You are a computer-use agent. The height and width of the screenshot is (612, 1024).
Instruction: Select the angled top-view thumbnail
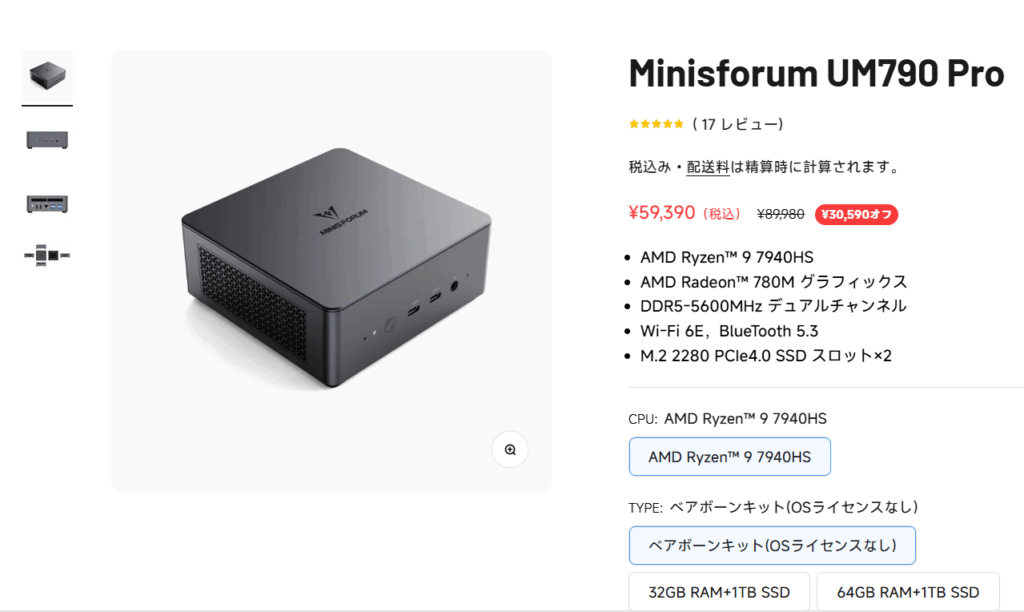point(47,75)
